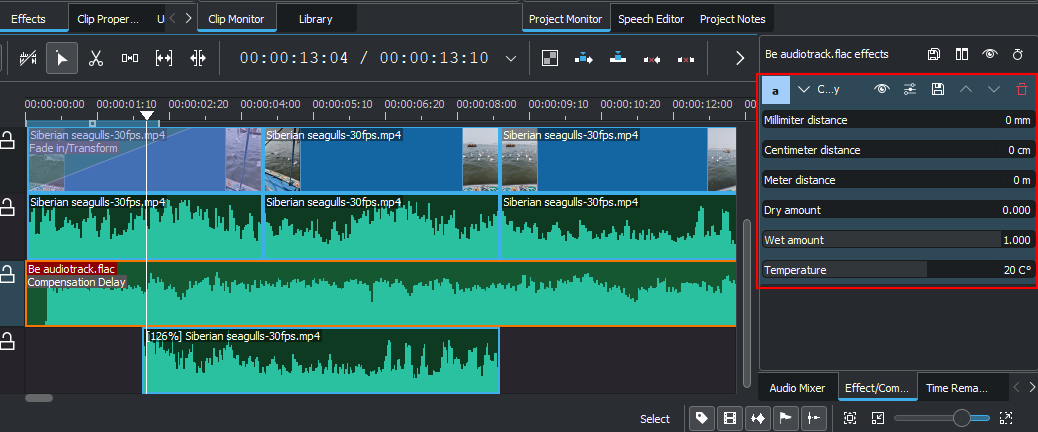The width and height of the screenshot is (1038, 432).
Task: Select the 126% speed Siberian seagulls clip
Action: coord(320,365)
